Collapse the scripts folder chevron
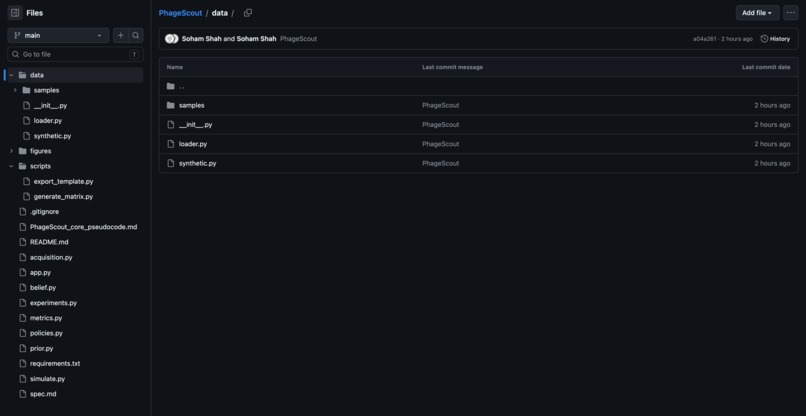The height and width of the screenshot is (416, 806). 11,166
